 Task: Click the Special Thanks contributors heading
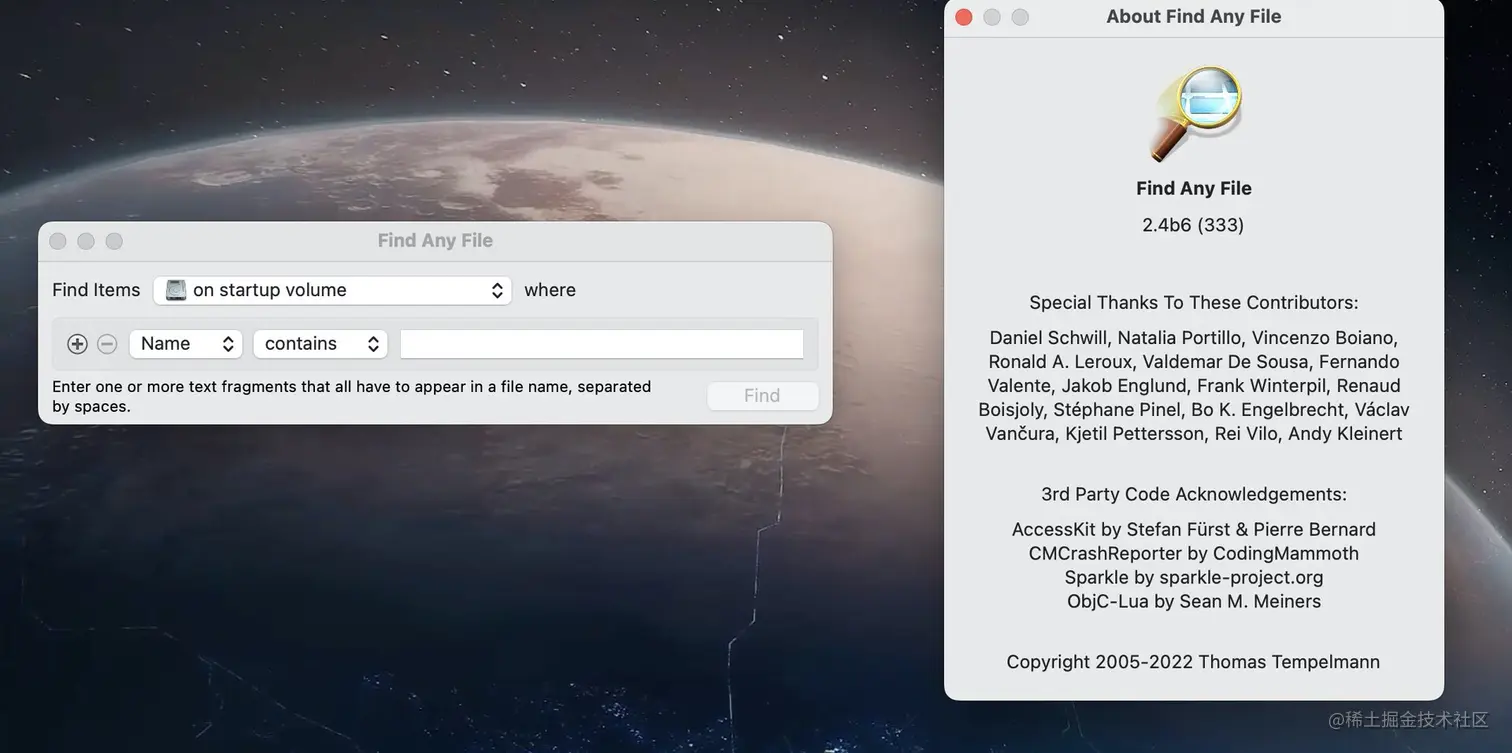1193,301
